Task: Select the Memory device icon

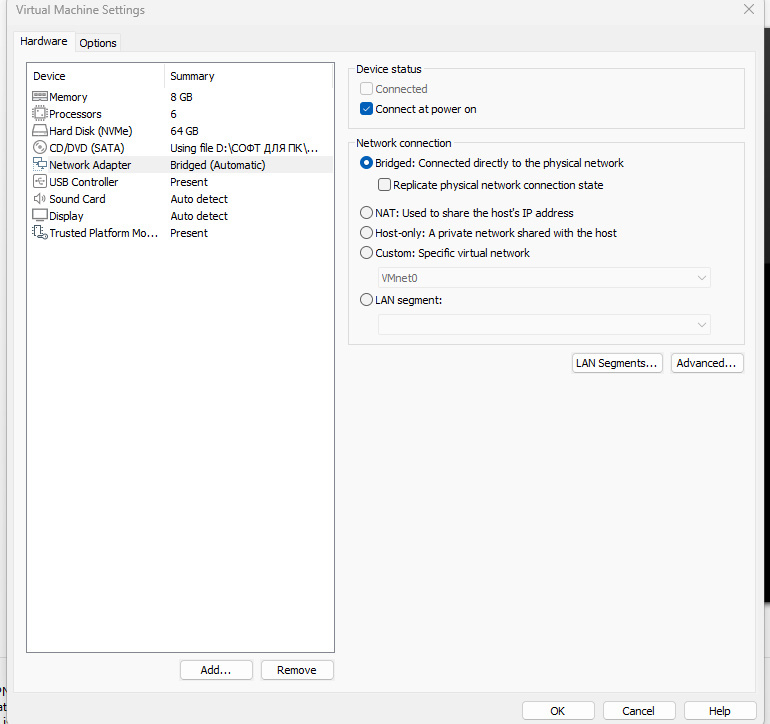Action: (40, 96)
